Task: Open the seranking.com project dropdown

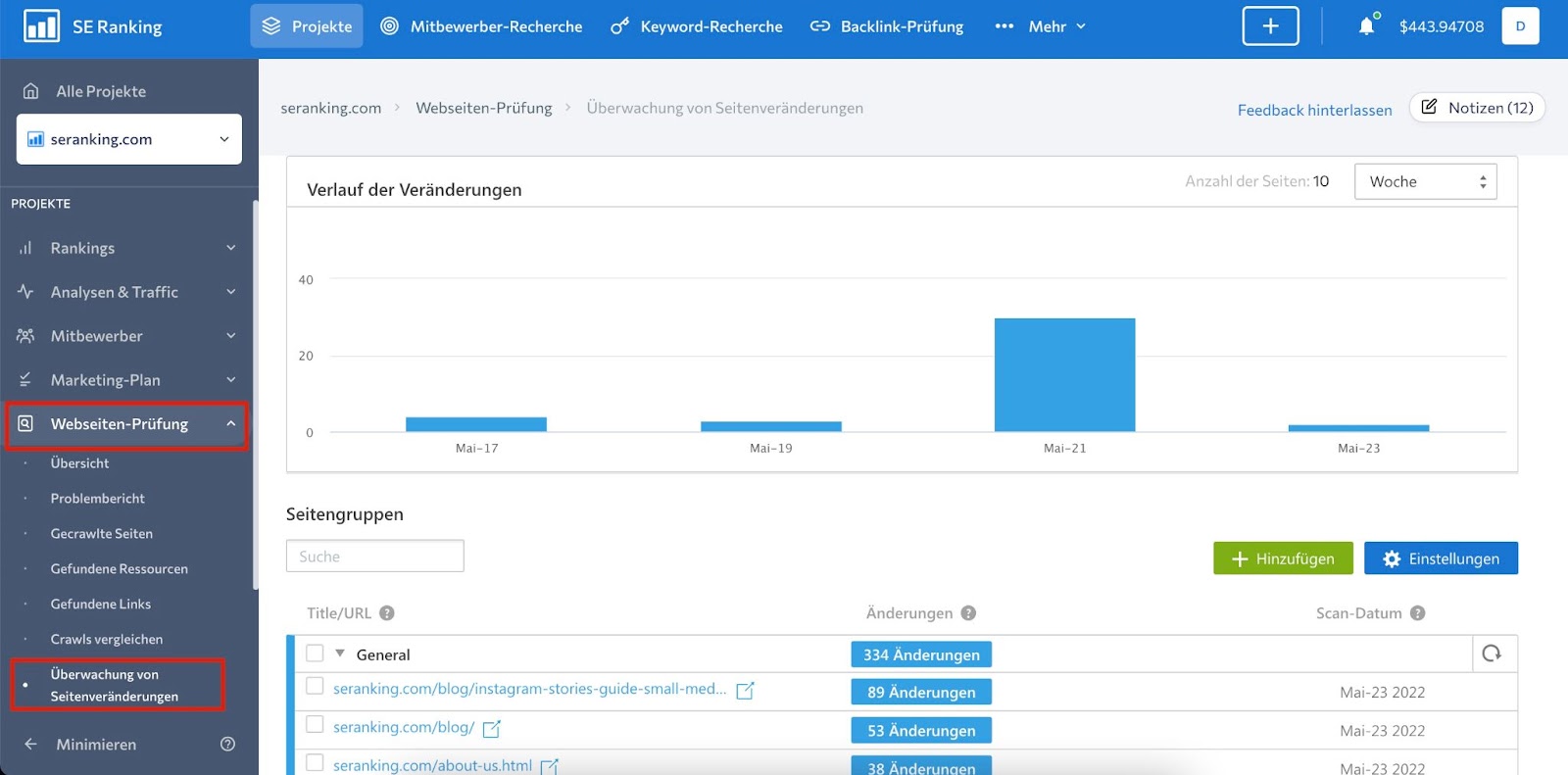Action: point(129,139)
